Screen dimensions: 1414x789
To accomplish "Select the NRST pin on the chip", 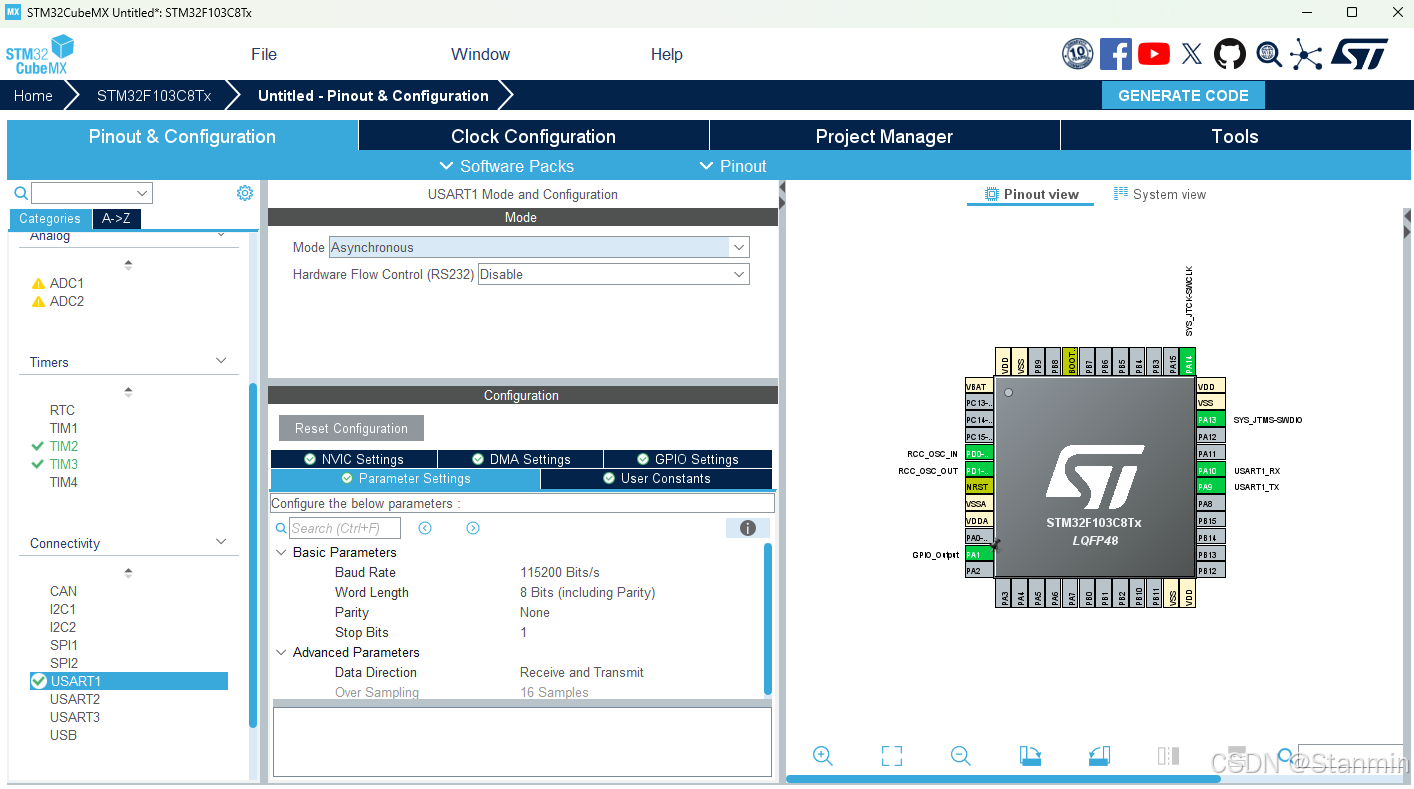I will [x=979, y=487].
